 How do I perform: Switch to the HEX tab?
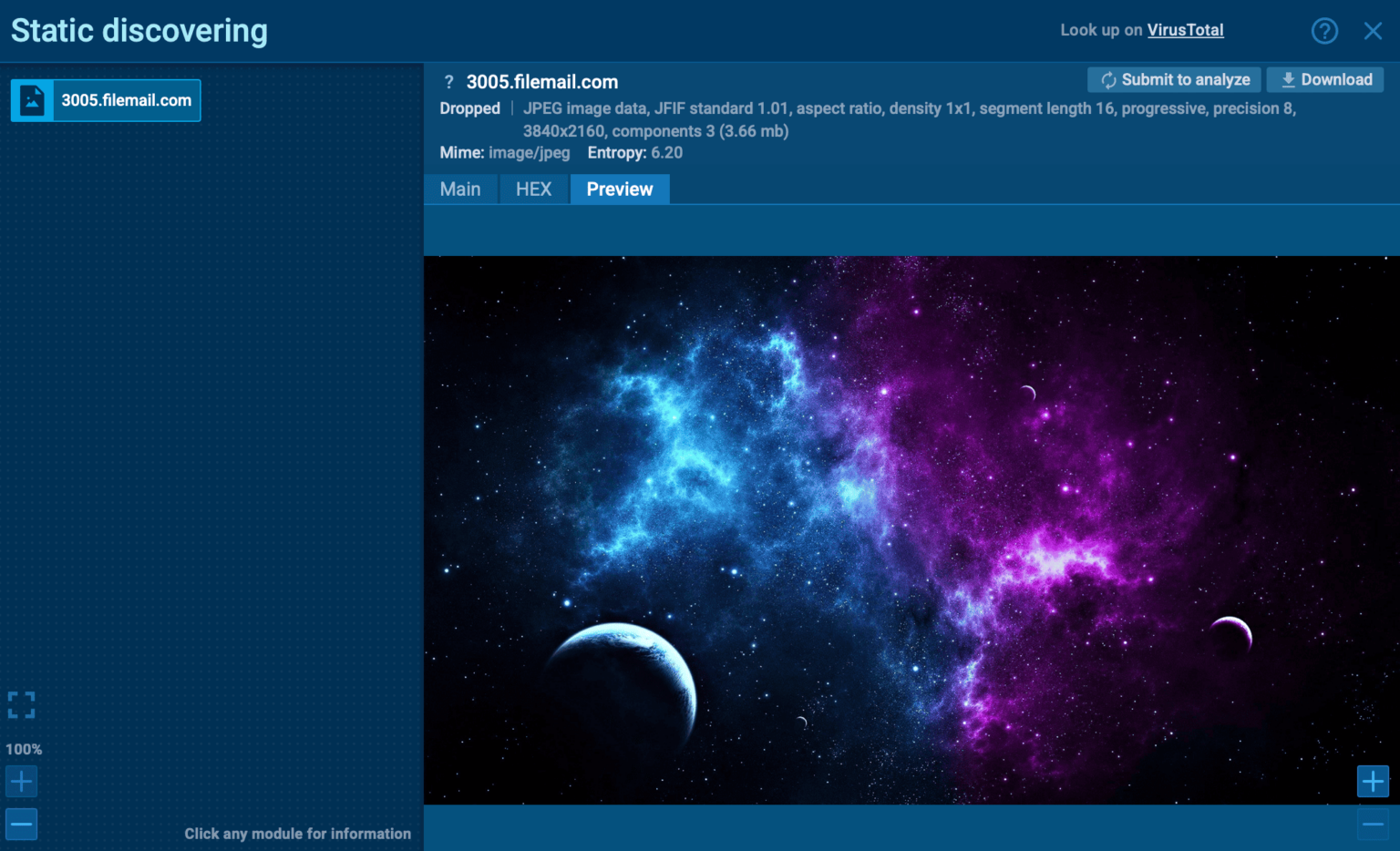(534, 190)
